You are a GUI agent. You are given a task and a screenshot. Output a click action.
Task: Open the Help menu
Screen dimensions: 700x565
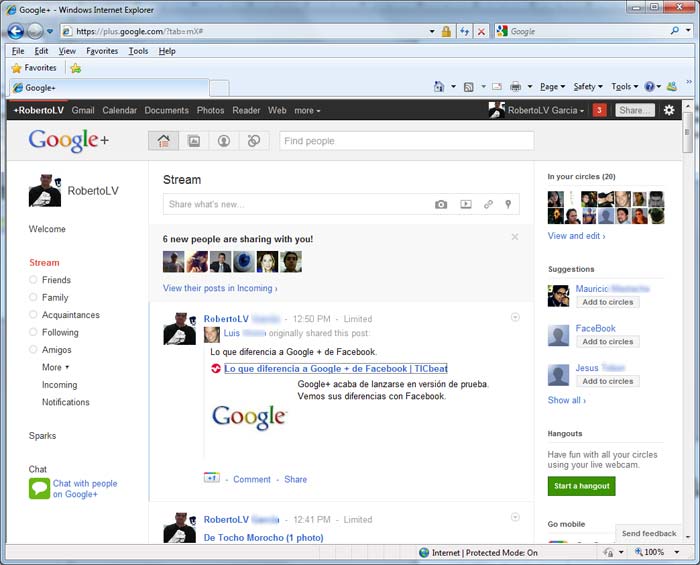point(167,51)
